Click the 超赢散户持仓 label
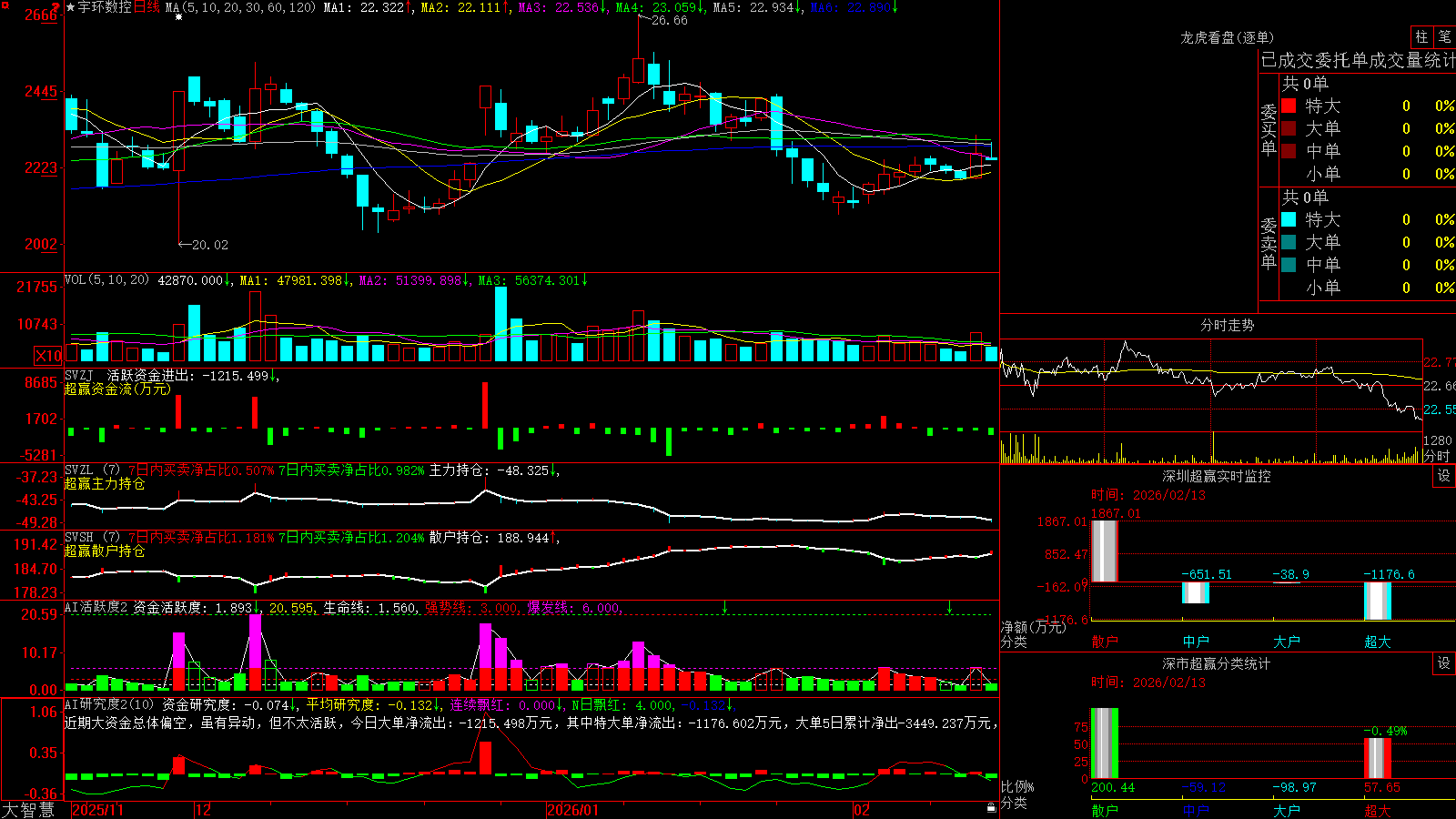Screen dimensions: 1456x819 point(105,551)
